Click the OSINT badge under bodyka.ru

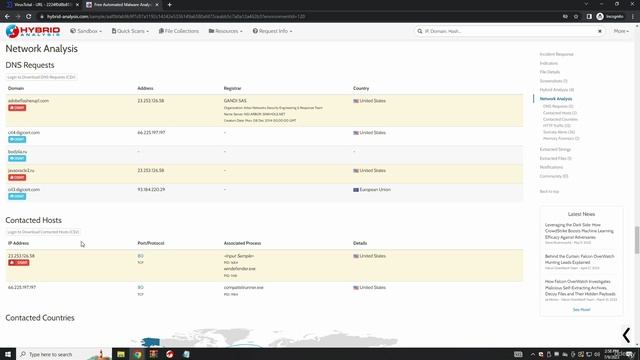coord(17,158)
